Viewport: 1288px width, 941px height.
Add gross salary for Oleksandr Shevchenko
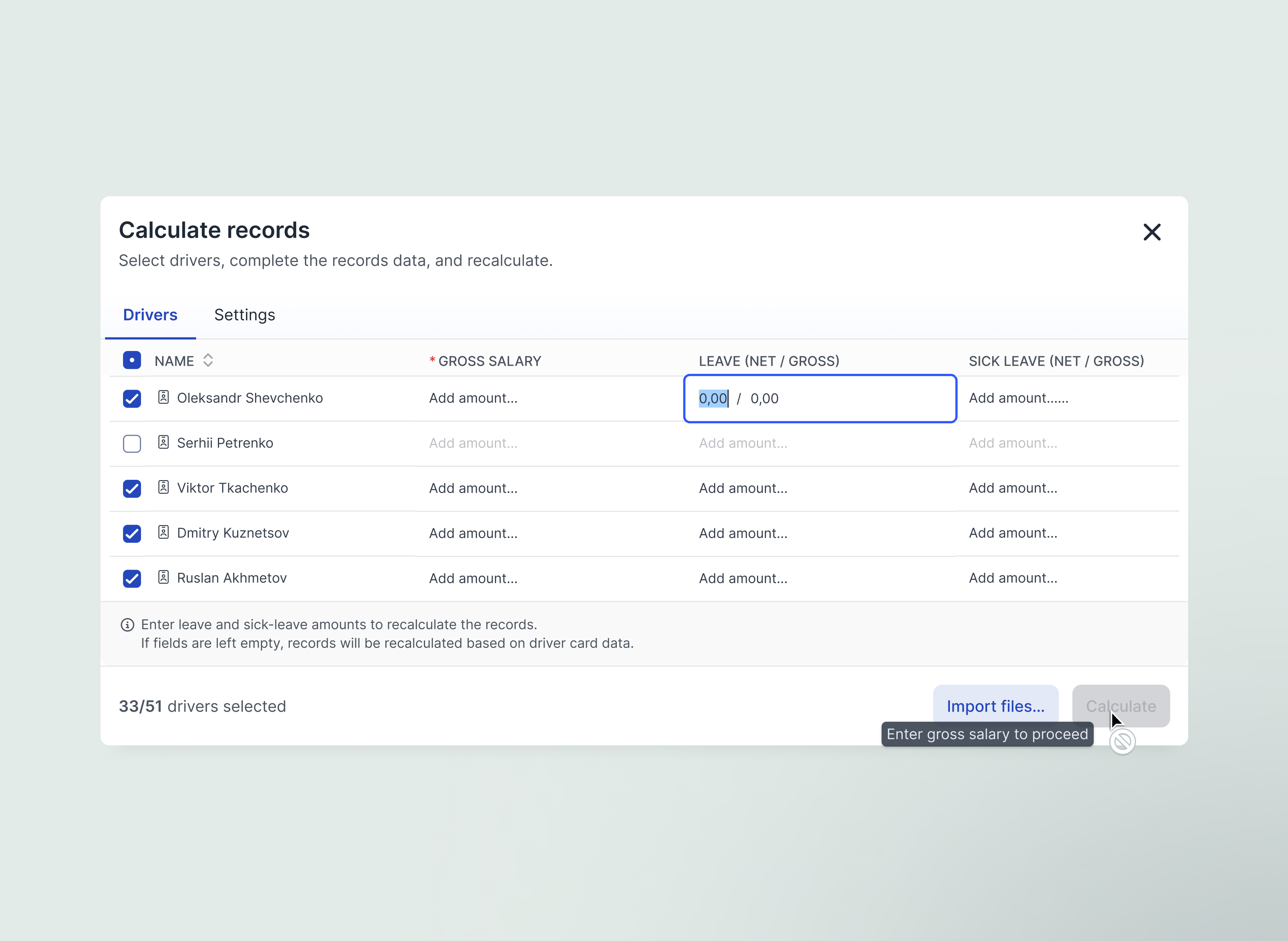point(473,398)
